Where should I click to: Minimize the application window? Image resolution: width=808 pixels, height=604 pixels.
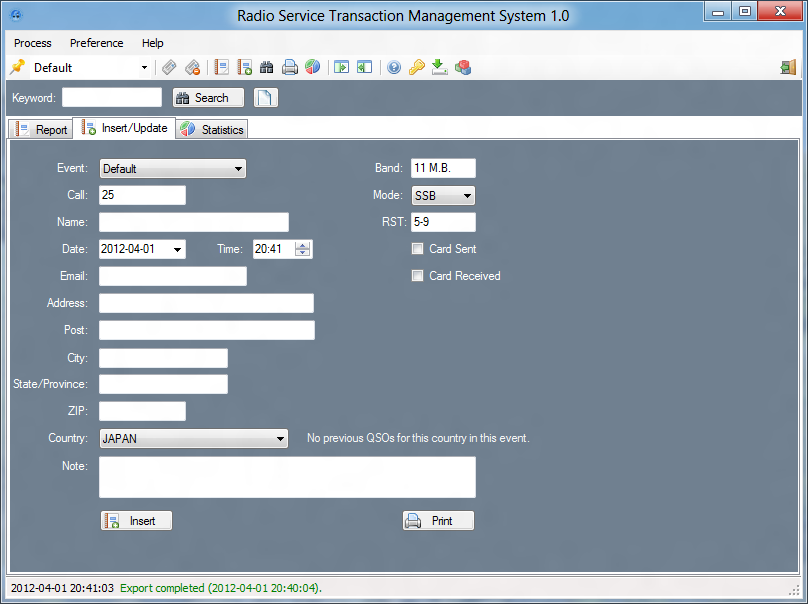[718, 11]
